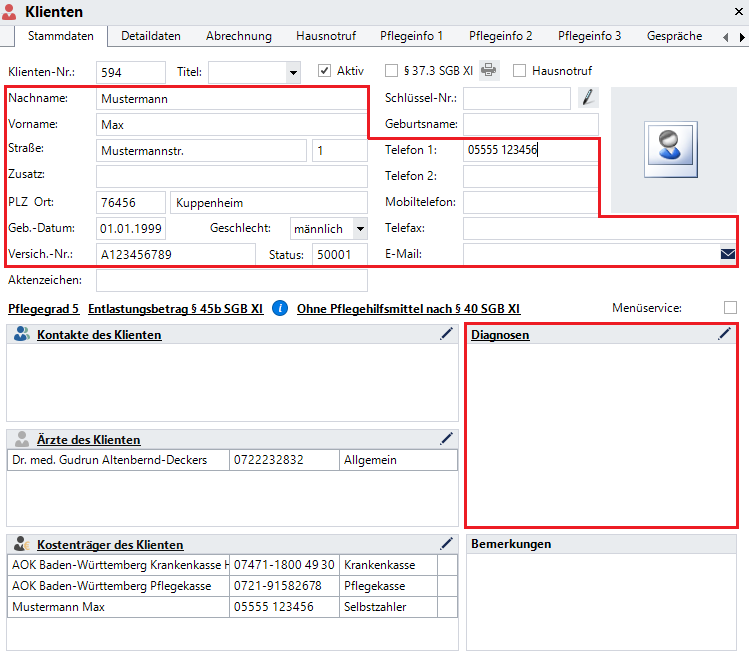Image resolution: width=749 pixels, height=658 pixels.
Task: Toggle the Menüservice checkbox
Action: (x=730, y=308)
